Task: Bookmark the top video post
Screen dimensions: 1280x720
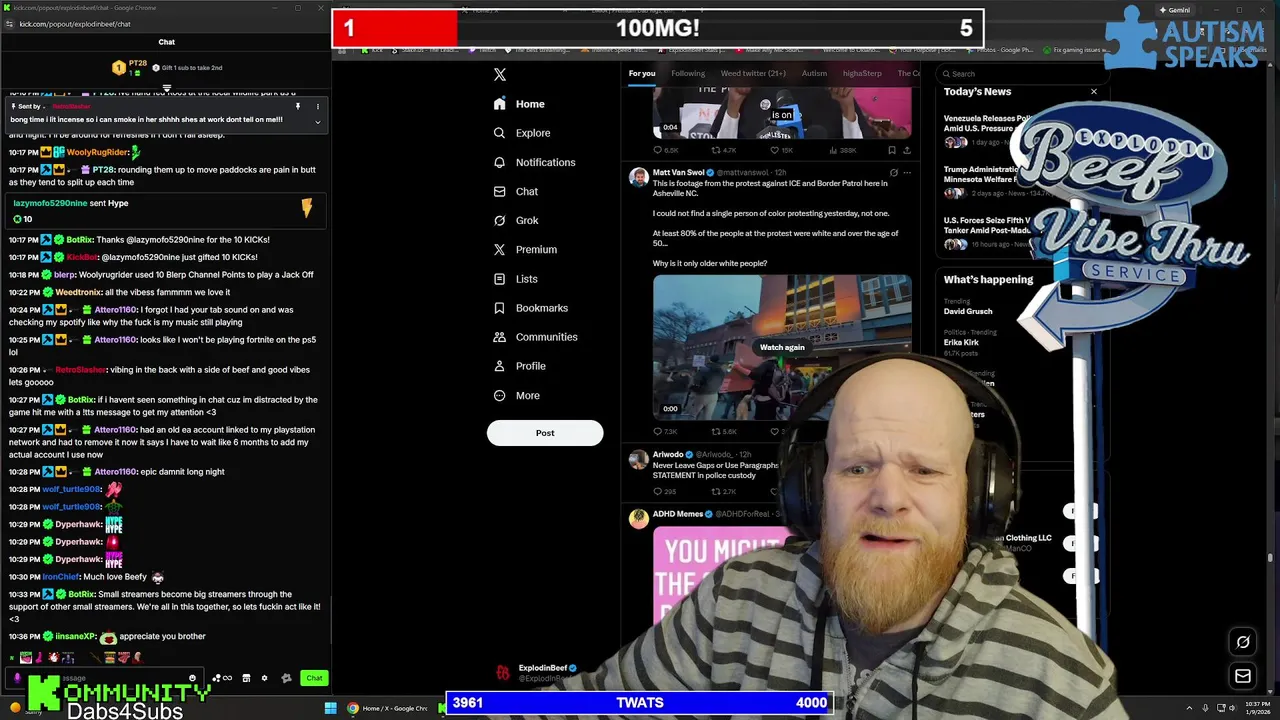Action: (892, 150)
